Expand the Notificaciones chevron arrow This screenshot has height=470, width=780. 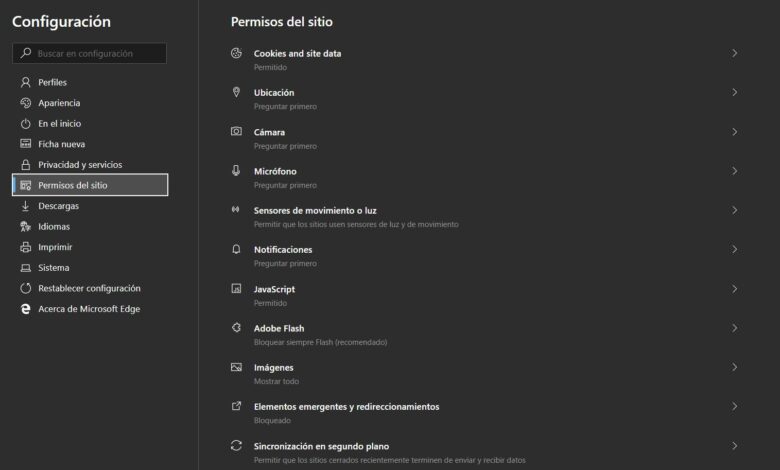tap(734, 249)
